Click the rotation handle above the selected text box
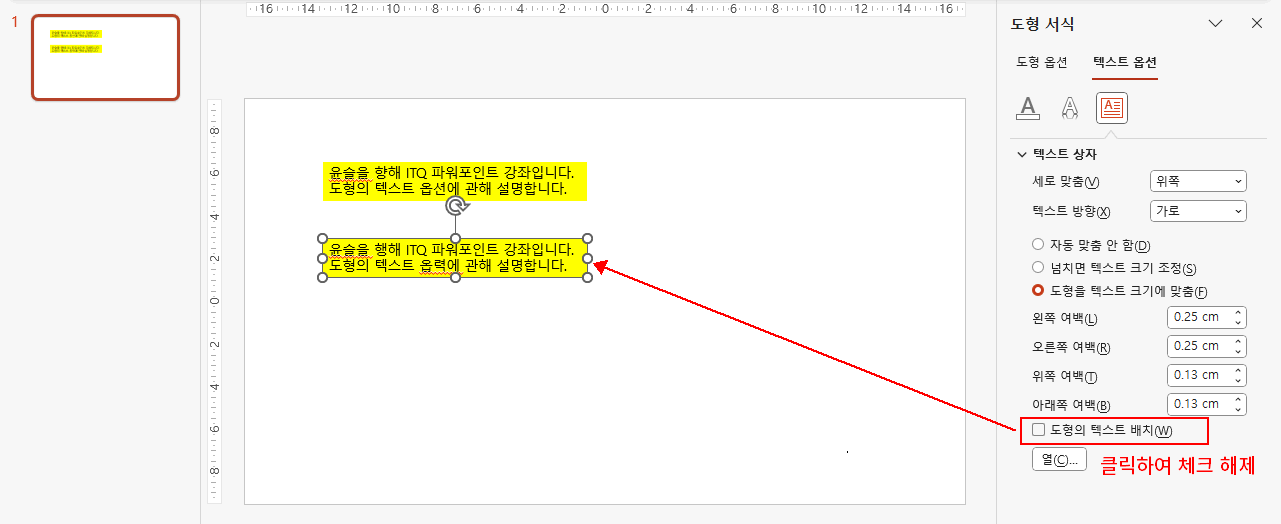Viewport: 1281px width, 524px height. pos(456,206)
